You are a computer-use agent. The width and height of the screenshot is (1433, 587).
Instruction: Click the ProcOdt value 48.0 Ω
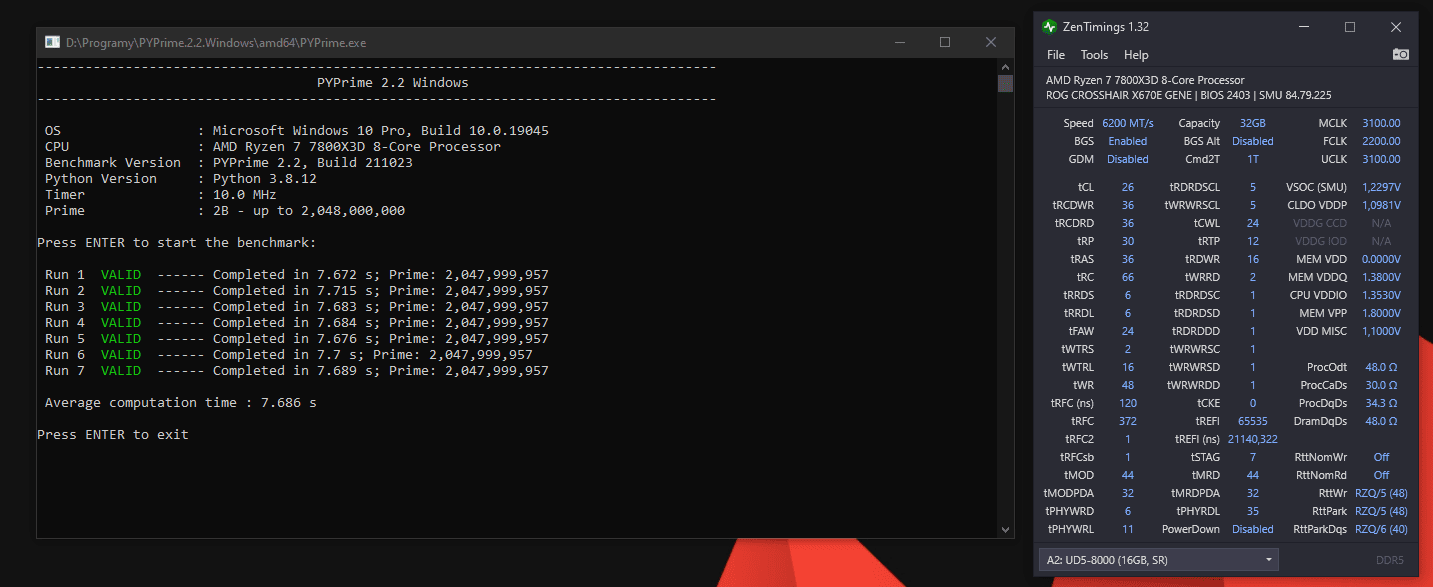point(1381,367)
